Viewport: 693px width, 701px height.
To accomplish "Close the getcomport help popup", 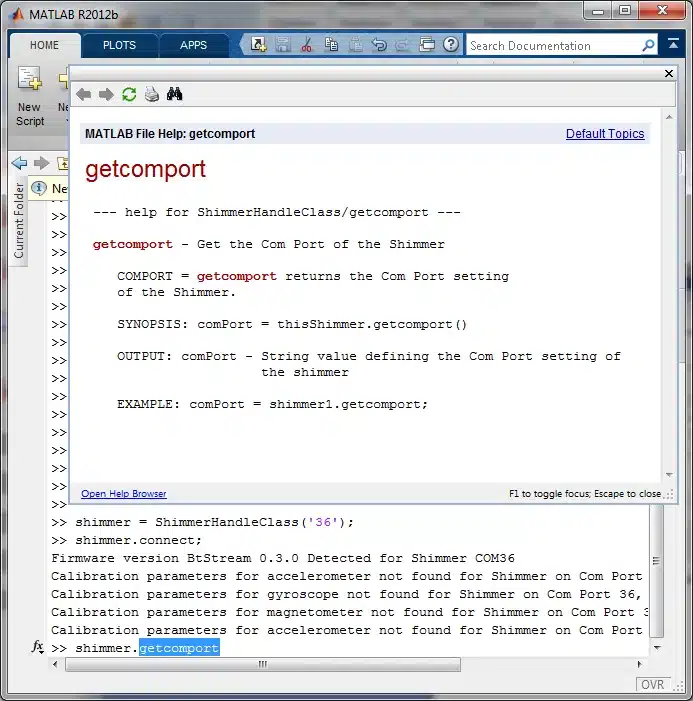I will click(668, 73).
